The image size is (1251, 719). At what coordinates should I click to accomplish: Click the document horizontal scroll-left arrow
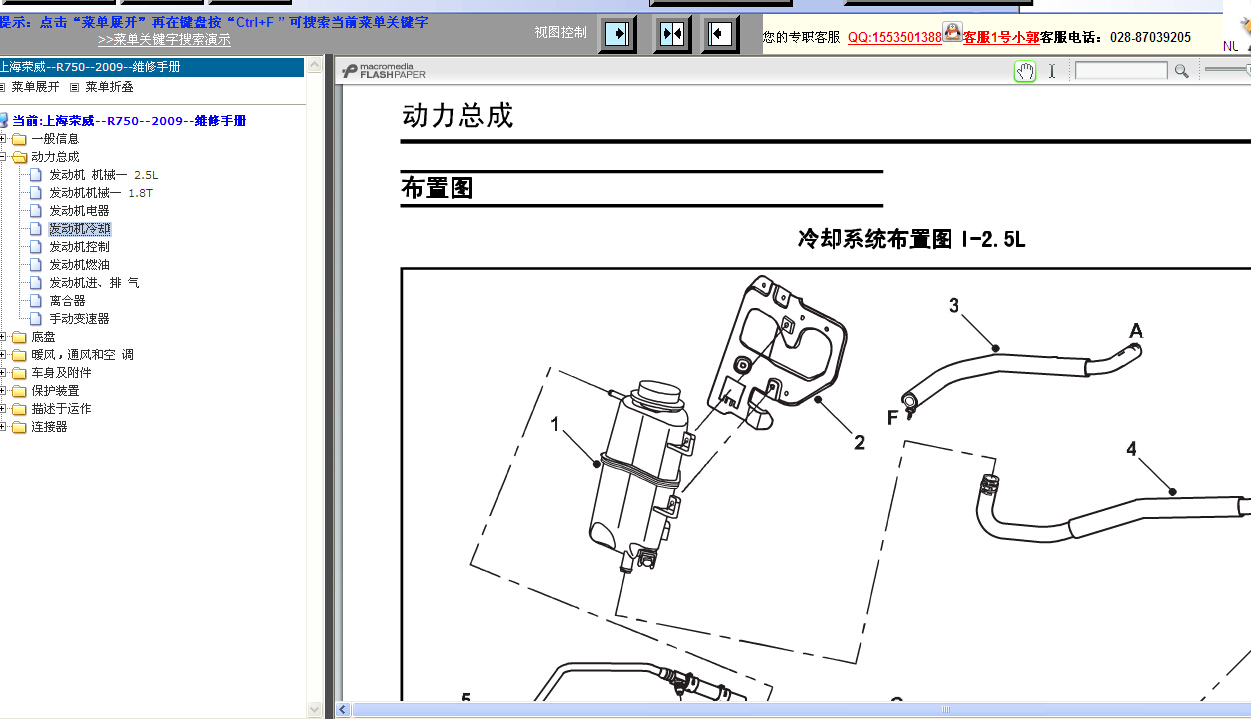click(x=343, y=710)
